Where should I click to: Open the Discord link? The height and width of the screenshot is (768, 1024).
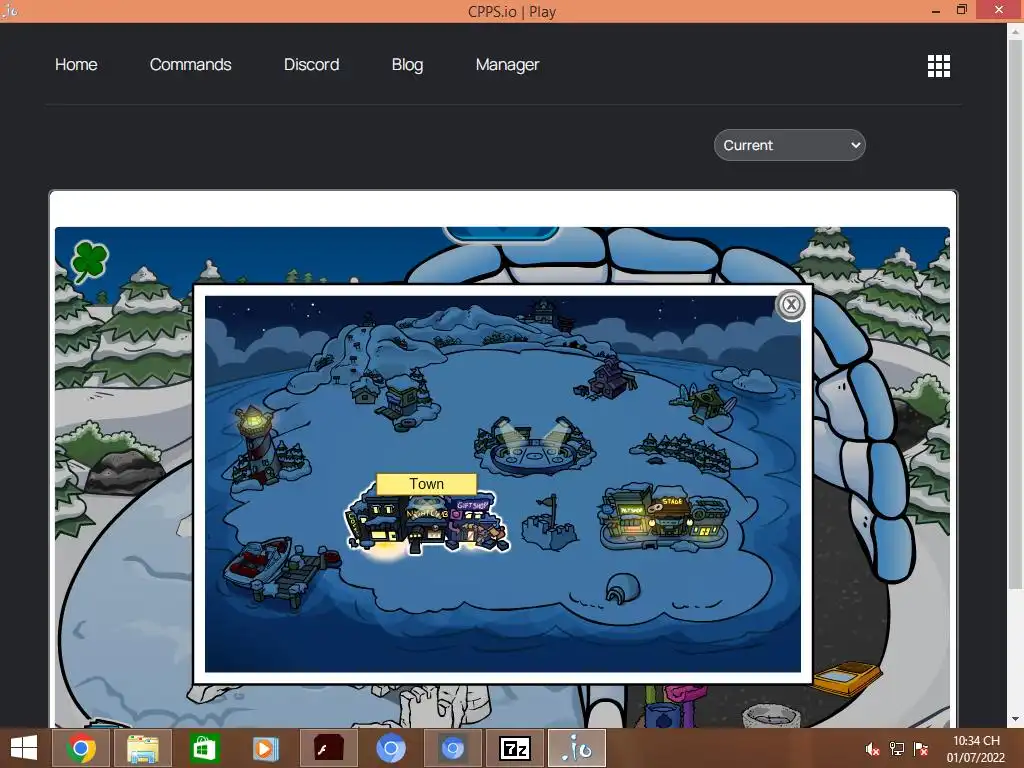tap(312, 65)
